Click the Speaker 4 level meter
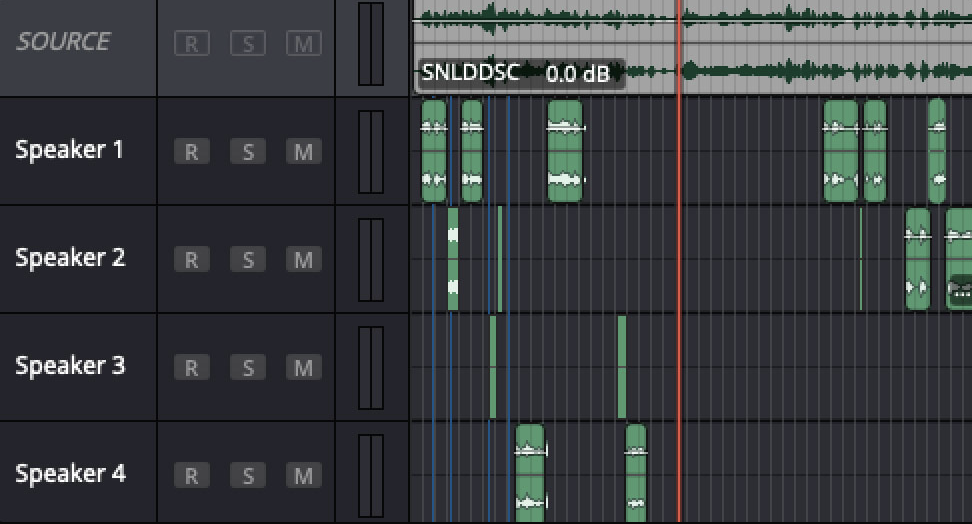Viewport: 972px width, 524px height. pos(371,476)
